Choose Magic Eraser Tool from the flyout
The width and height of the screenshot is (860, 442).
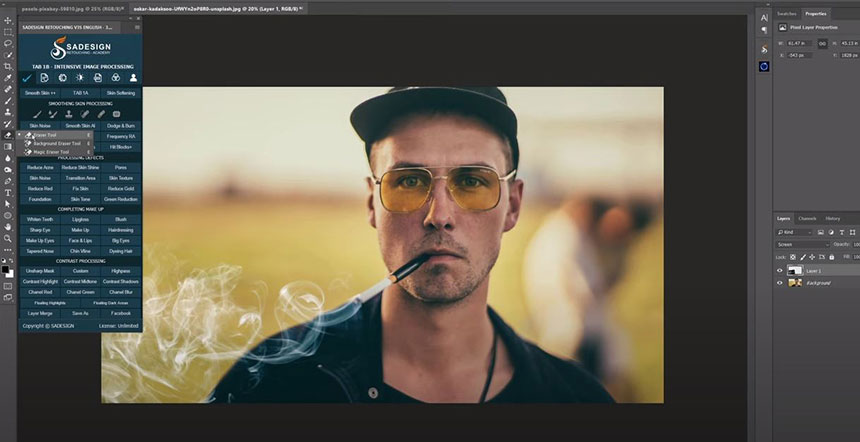click(x=52, y=152)
